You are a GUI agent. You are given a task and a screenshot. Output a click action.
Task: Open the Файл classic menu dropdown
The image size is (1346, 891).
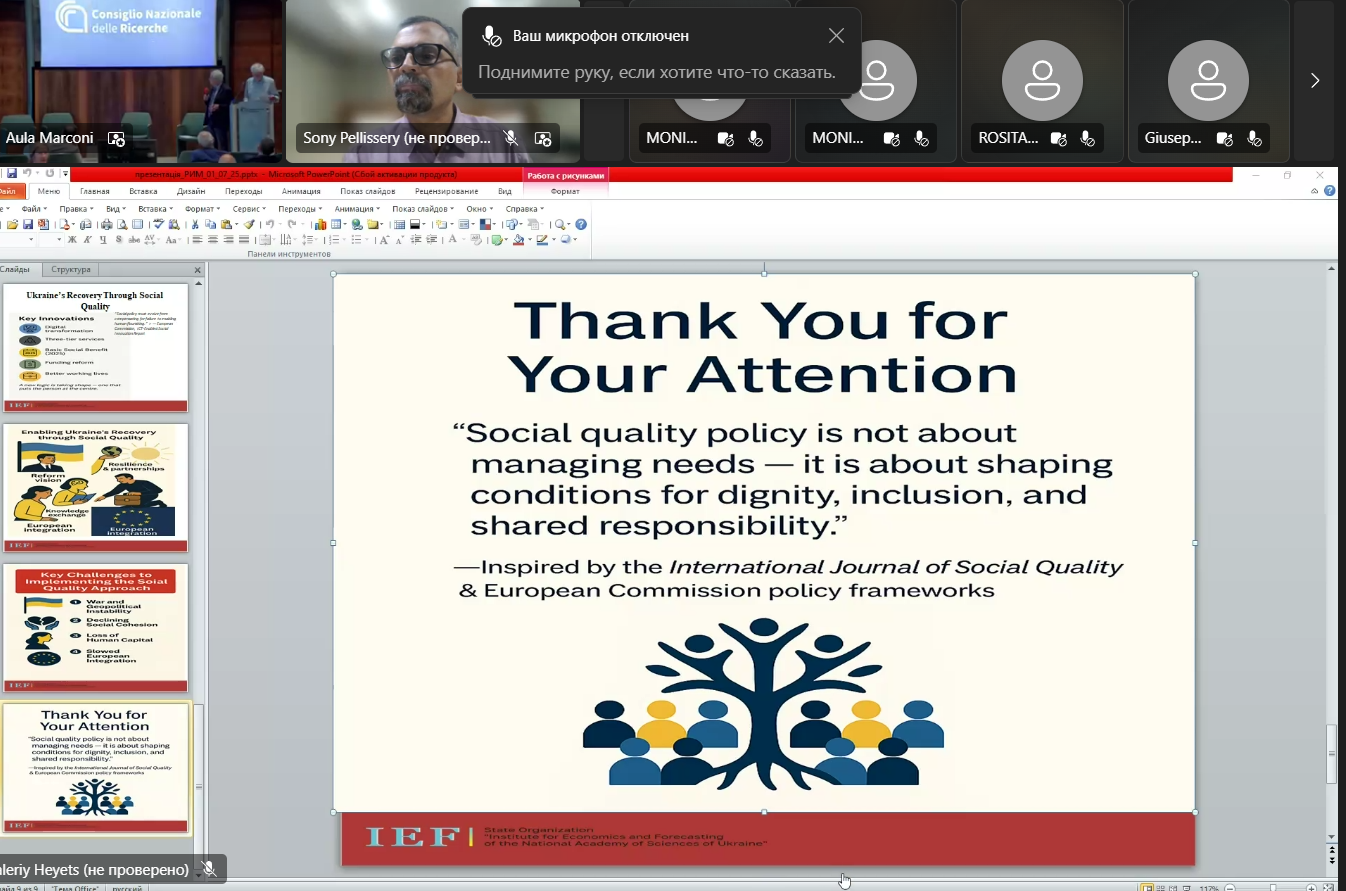pyautogui.click(x=35, y=209)
